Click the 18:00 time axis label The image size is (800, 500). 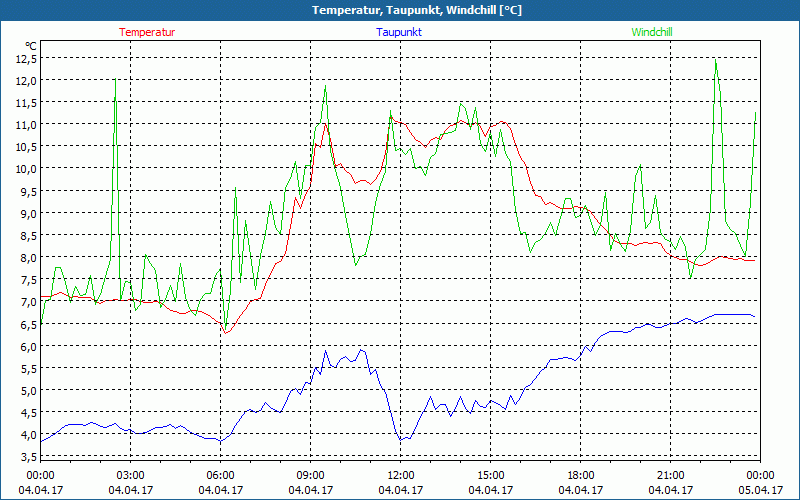(x=581, y=476)
